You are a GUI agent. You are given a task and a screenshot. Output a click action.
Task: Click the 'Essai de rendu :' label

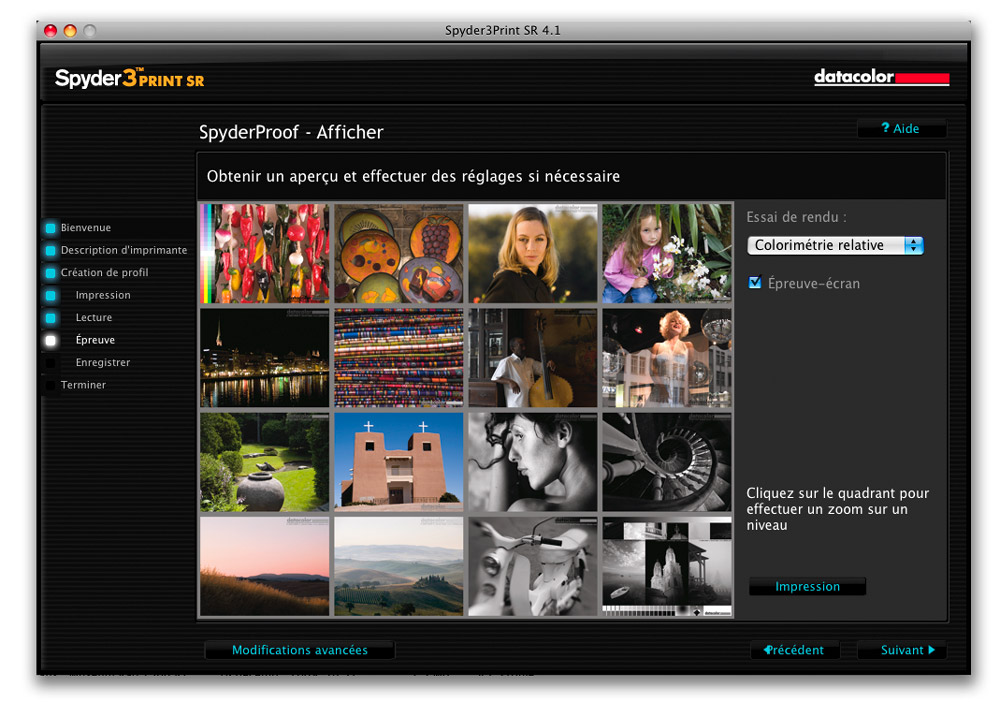[797, 217]
